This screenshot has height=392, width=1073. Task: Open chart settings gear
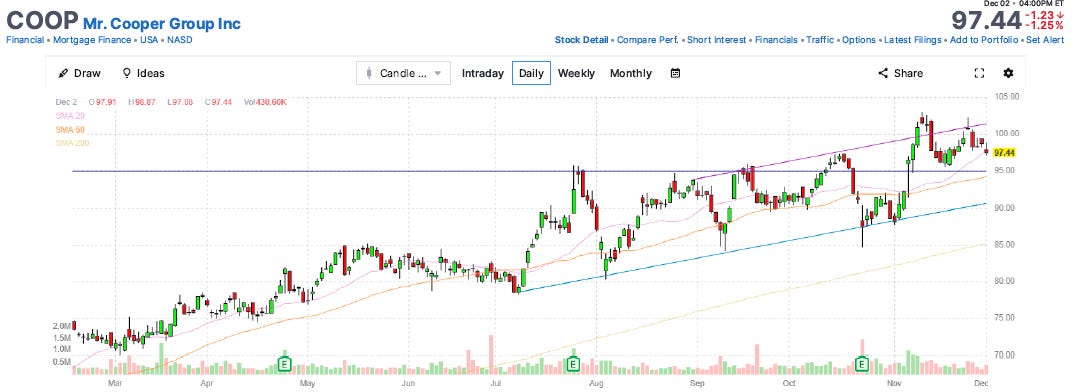tap(1008, 73)
